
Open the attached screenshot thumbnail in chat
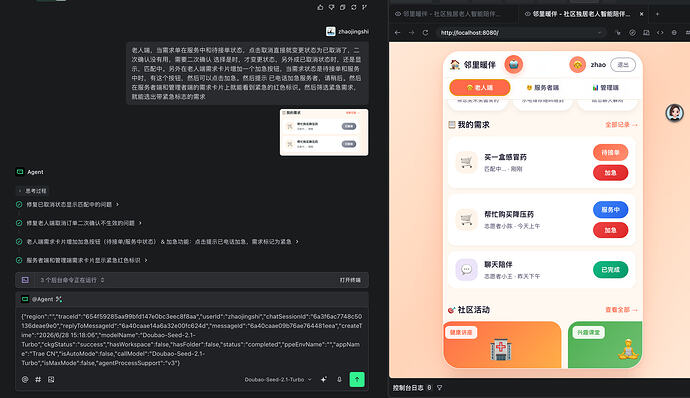[324, 132]
